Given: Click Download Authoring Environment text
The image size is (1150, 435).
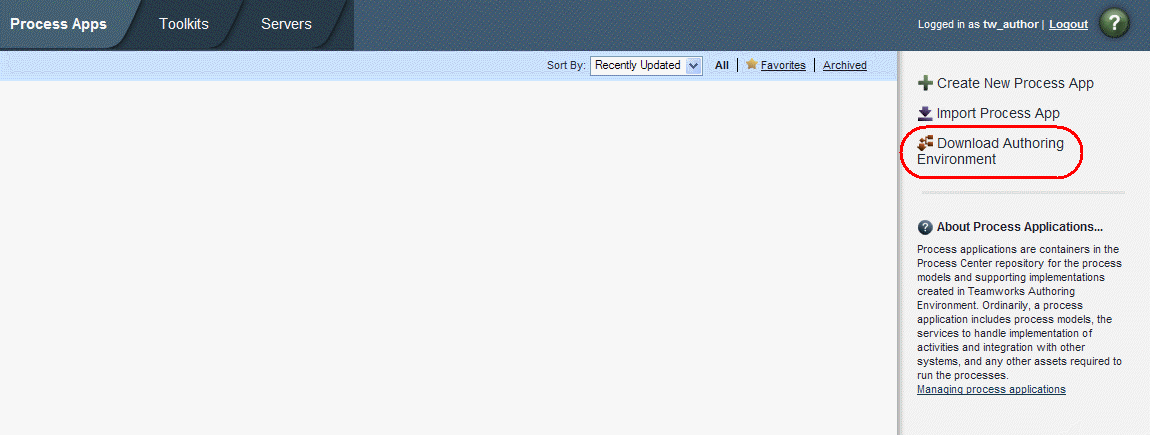Looking at the screenshot, I should tap(990, 151).
